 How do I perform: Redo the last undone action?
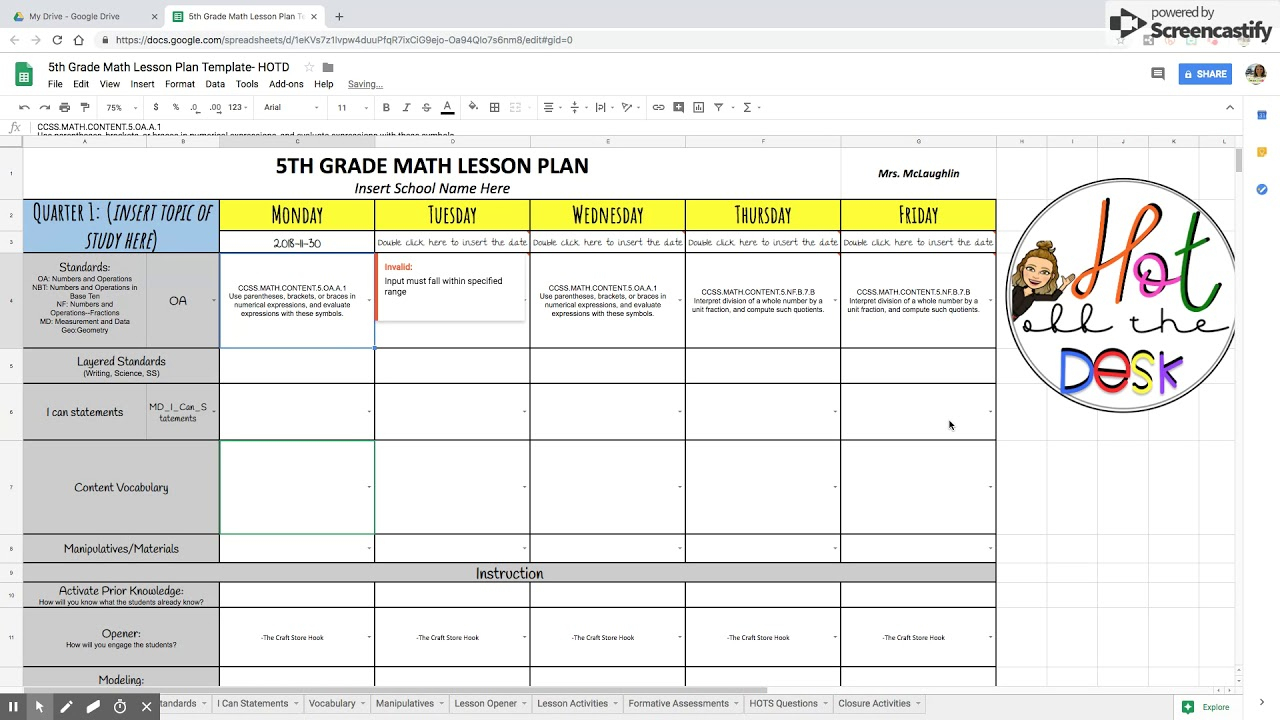[x=44, y=107]
